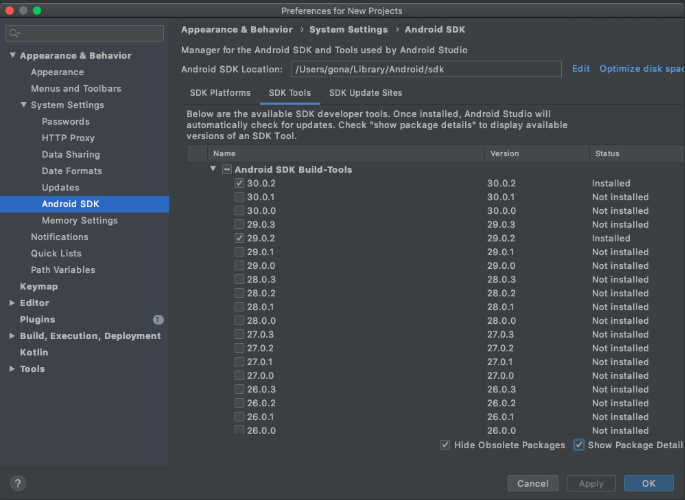
Task: Click the help question mark button
Action: pos(17,483)
